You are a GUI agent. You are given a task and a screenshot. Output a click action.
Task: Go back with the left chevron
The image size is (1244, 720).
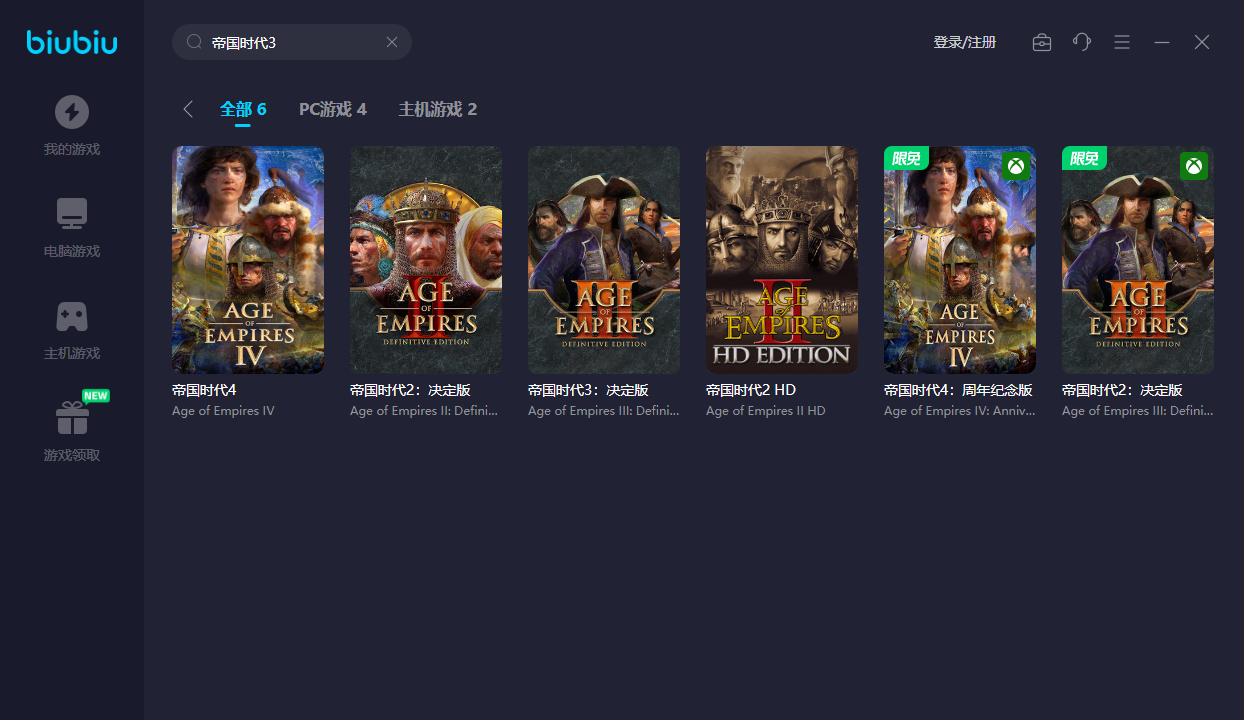coord(188,109)
